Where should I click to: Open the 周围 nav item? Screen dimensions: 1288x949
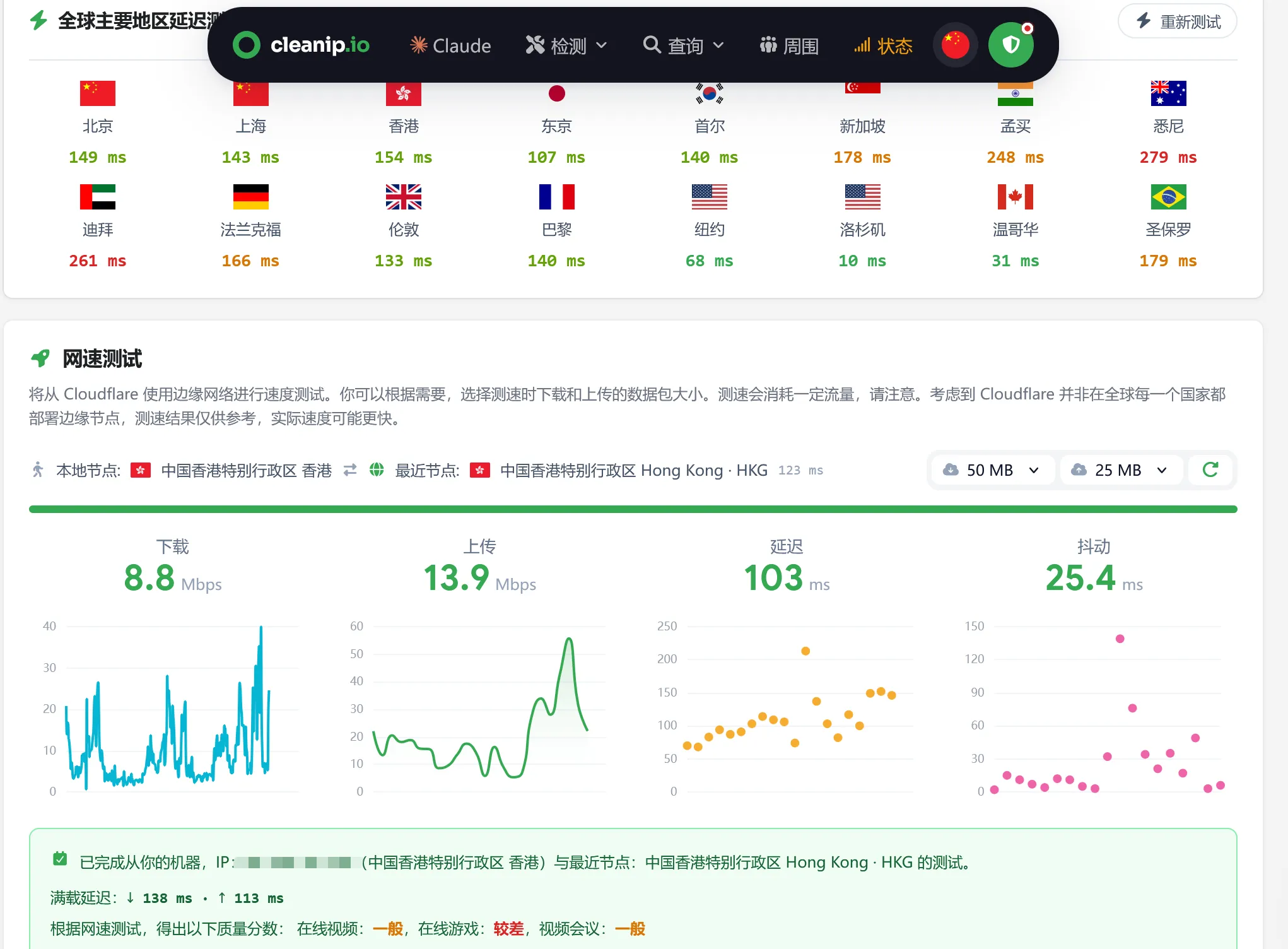[789, 45]
